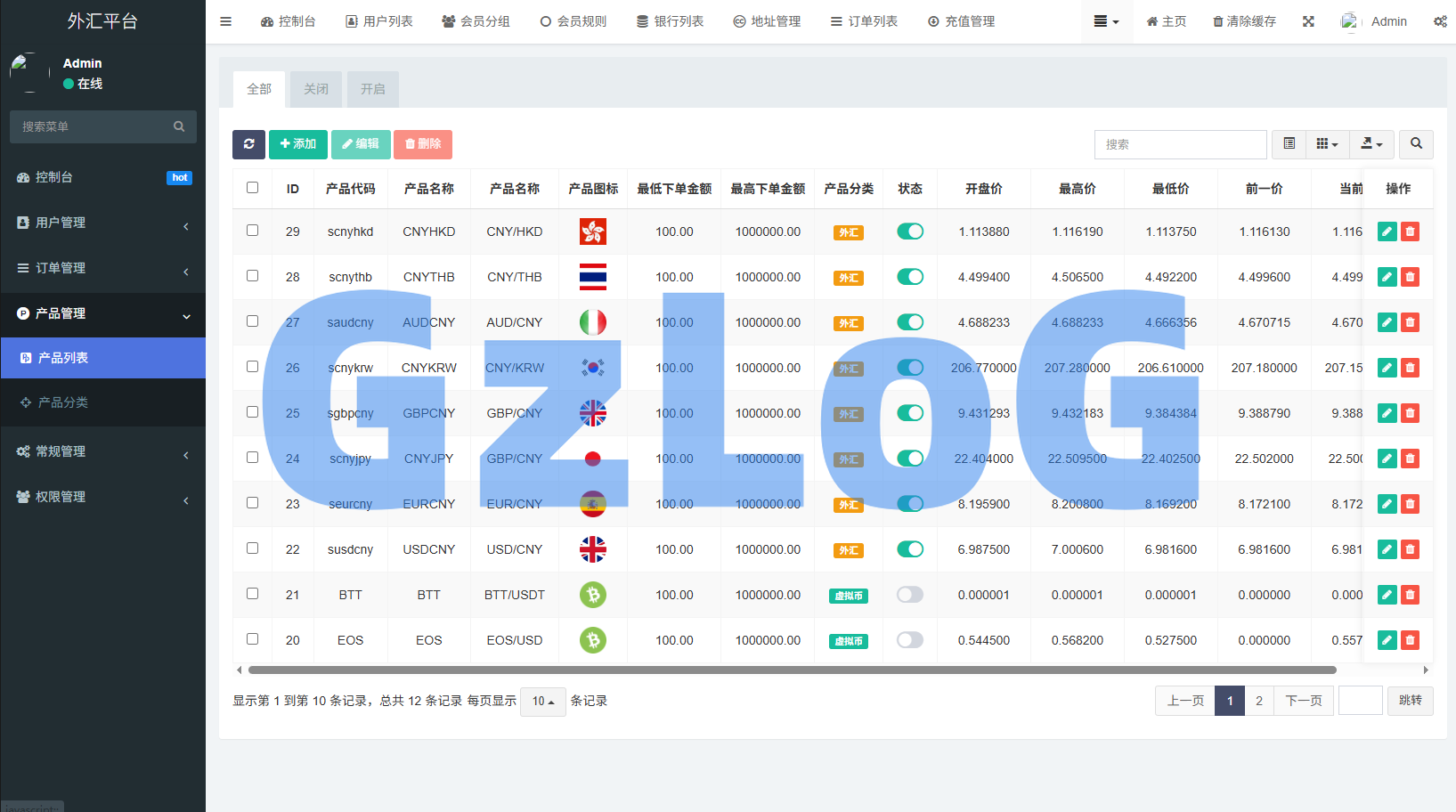Image resolution: width=1456 pixels, height=812 pixels.
Task: Select all rows with header checkbox
Action: (x=253, y=188)
